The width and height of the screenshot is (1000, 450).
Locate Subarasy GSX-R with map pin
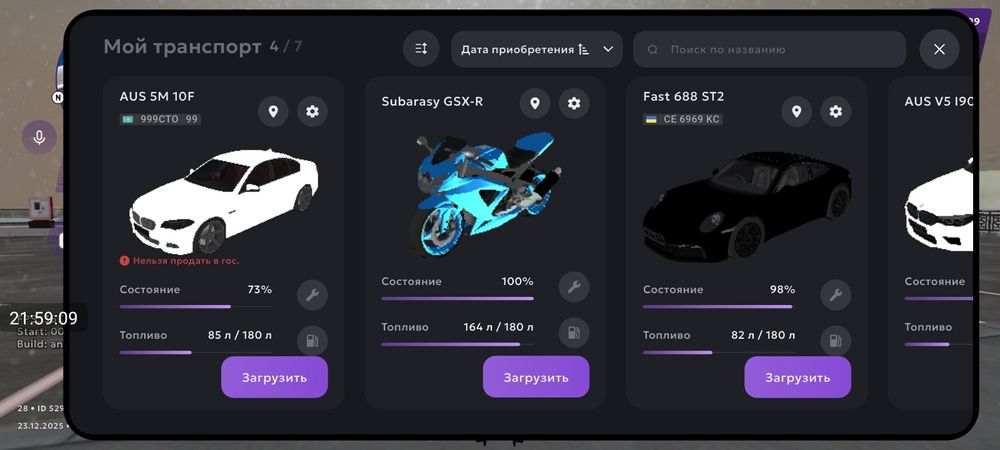click(535, 103)
